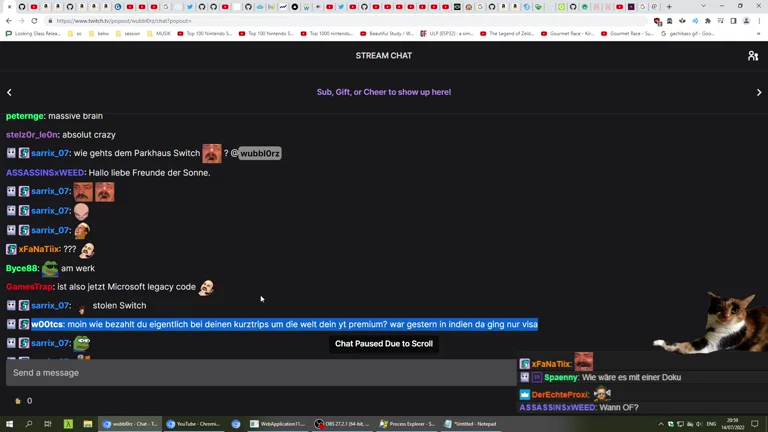
Task: Click the site lock icon in address bar
Action: [x=50, y=21]
